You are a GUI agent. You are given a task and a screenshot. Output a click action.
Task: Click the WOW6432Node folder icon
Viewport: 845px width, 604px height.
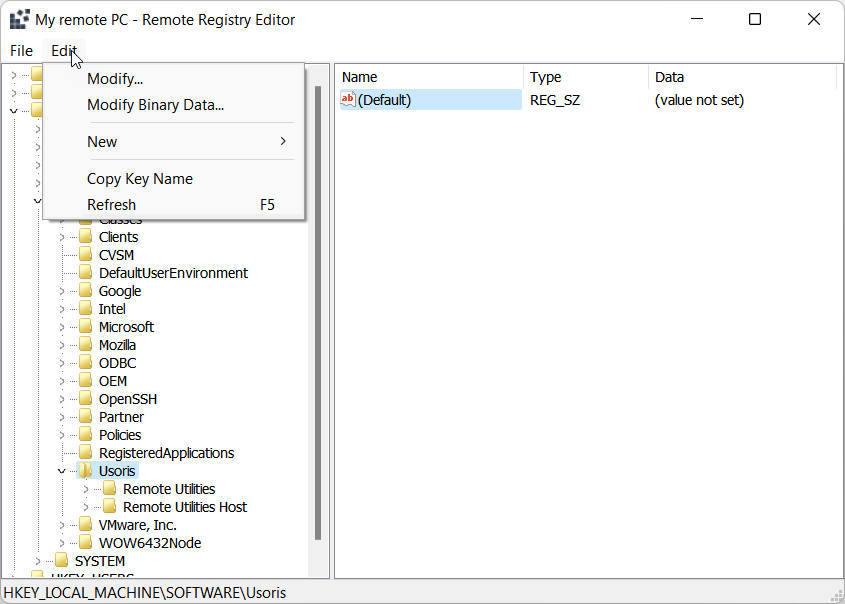coord(86,543)
